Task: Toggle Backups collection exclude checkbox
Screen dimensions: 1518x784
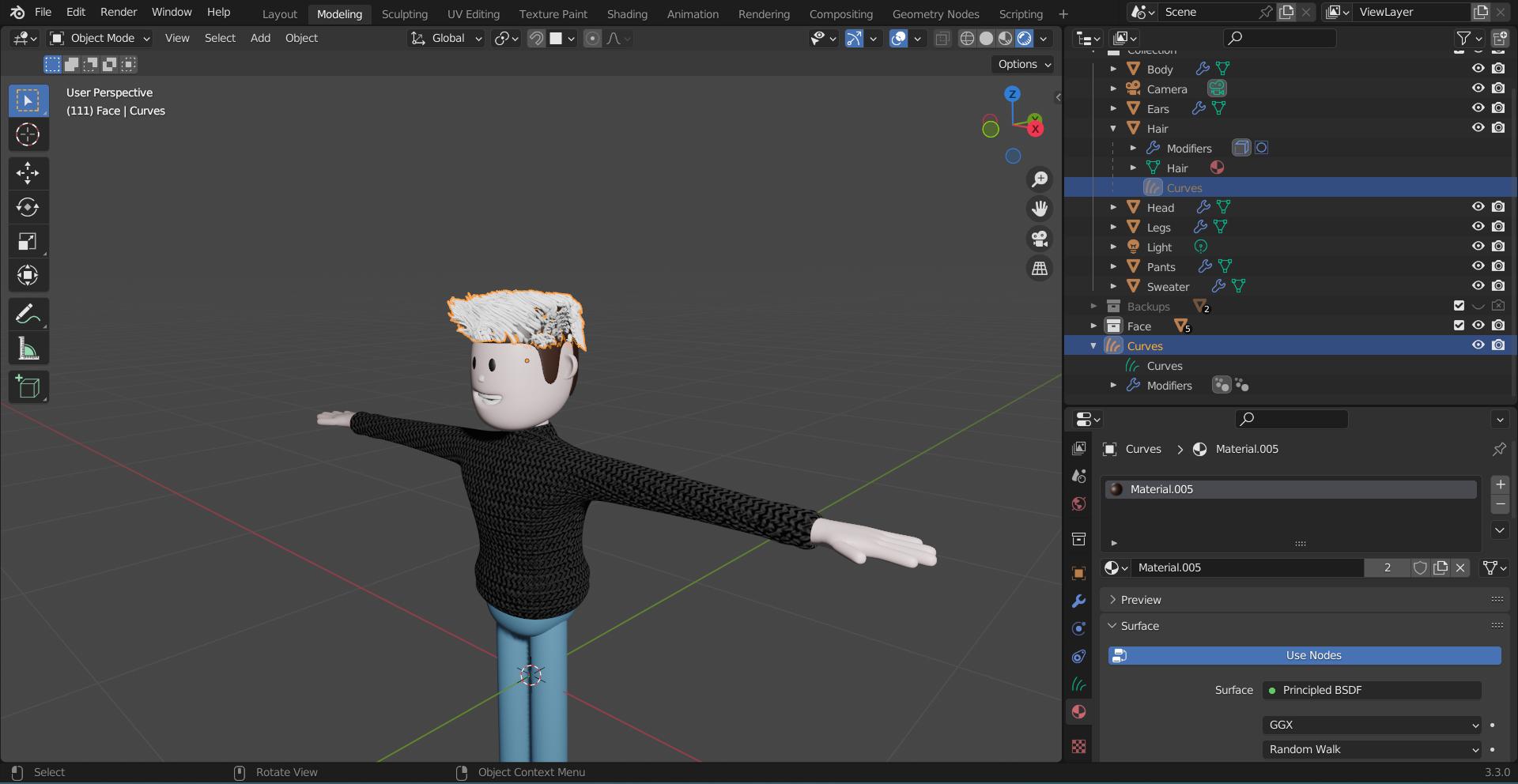Action: point(1459,306)
